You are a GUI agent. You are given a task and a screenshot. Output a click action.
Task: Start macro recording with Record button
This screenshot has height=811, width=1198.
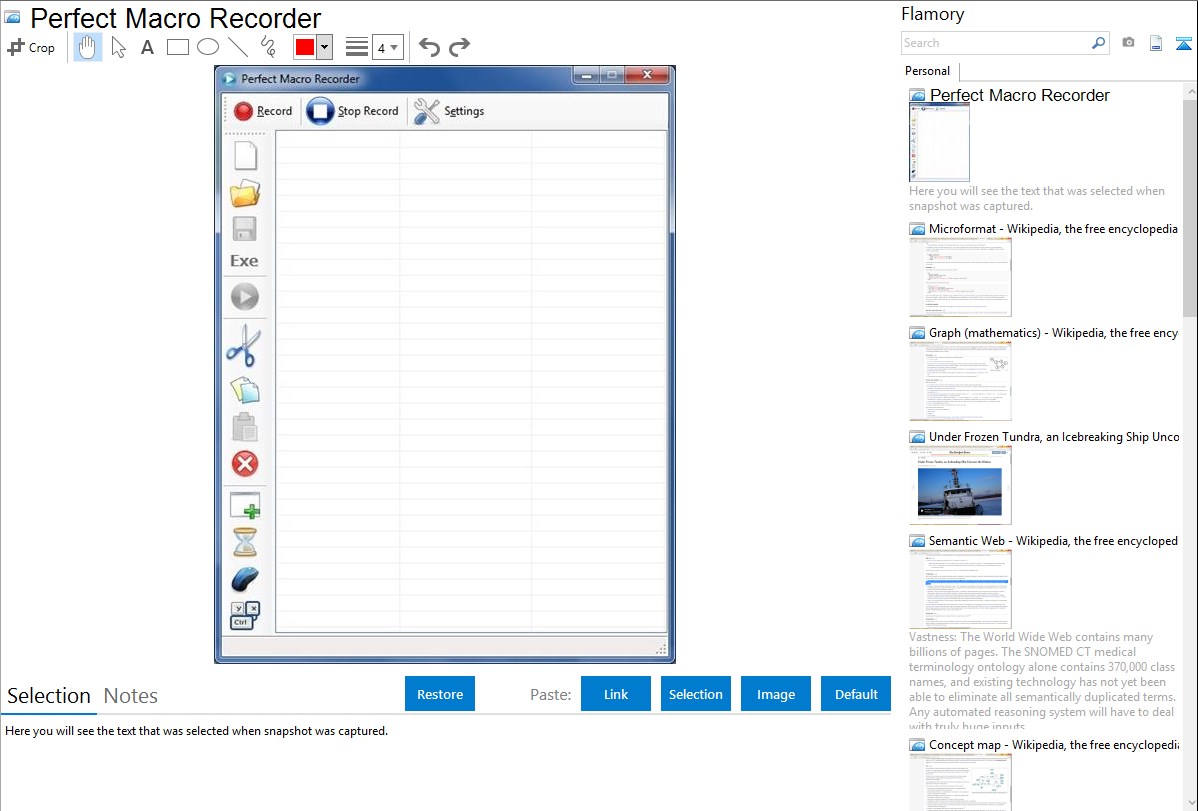pos(264,111)
